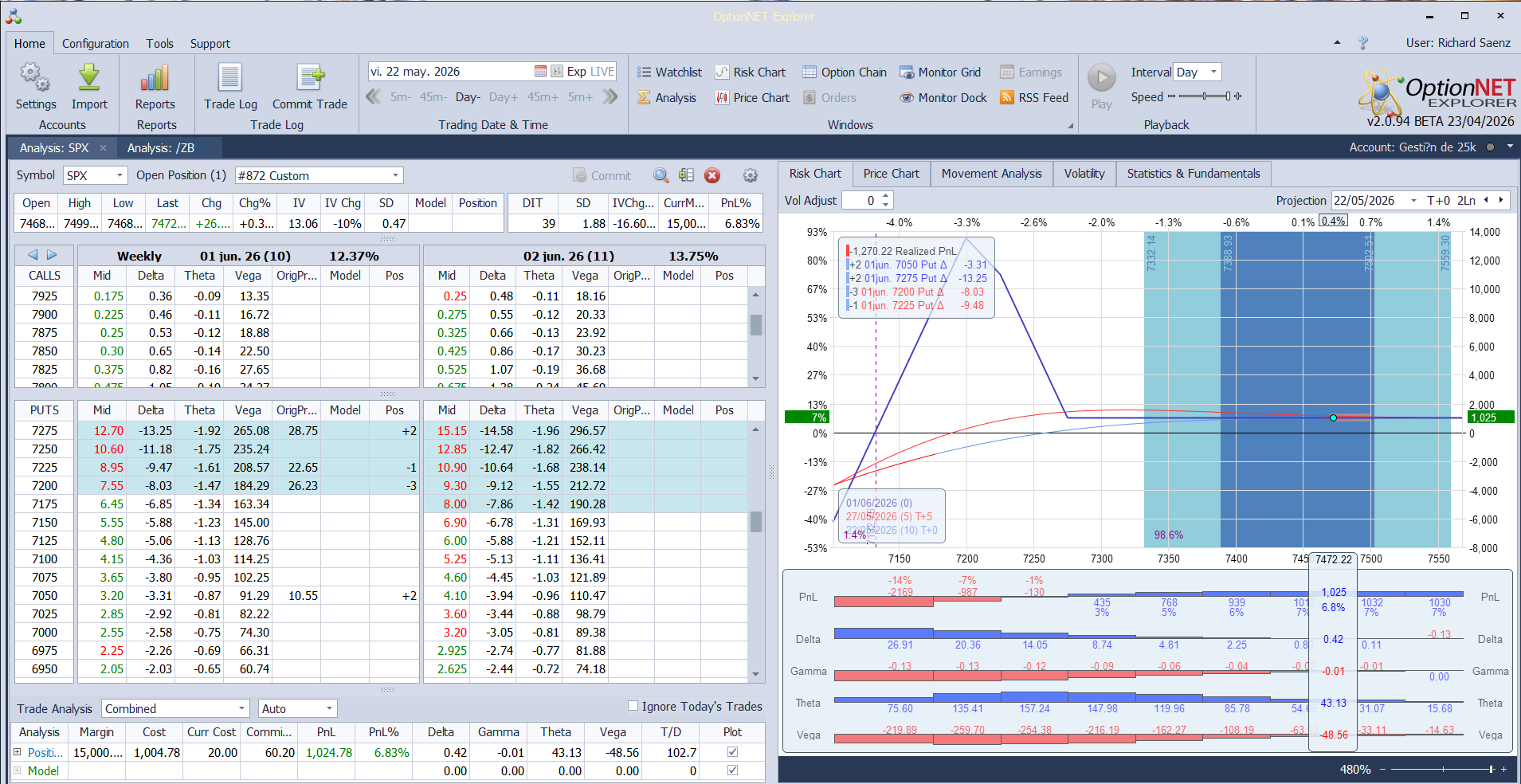Switch to the Configuration ribbon tab
1521x784 pixels.
point(96,44)
